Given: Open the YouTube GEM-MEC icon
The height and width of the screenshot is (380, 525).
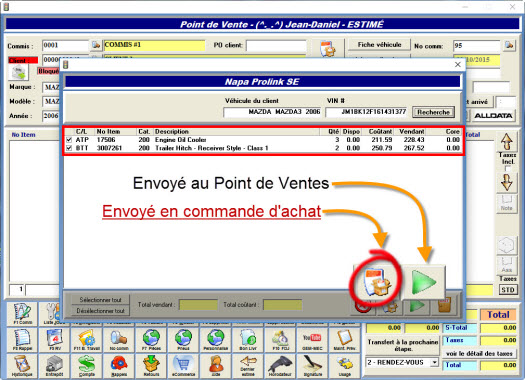Looking at the screenshot, I should tap(312, 340).
